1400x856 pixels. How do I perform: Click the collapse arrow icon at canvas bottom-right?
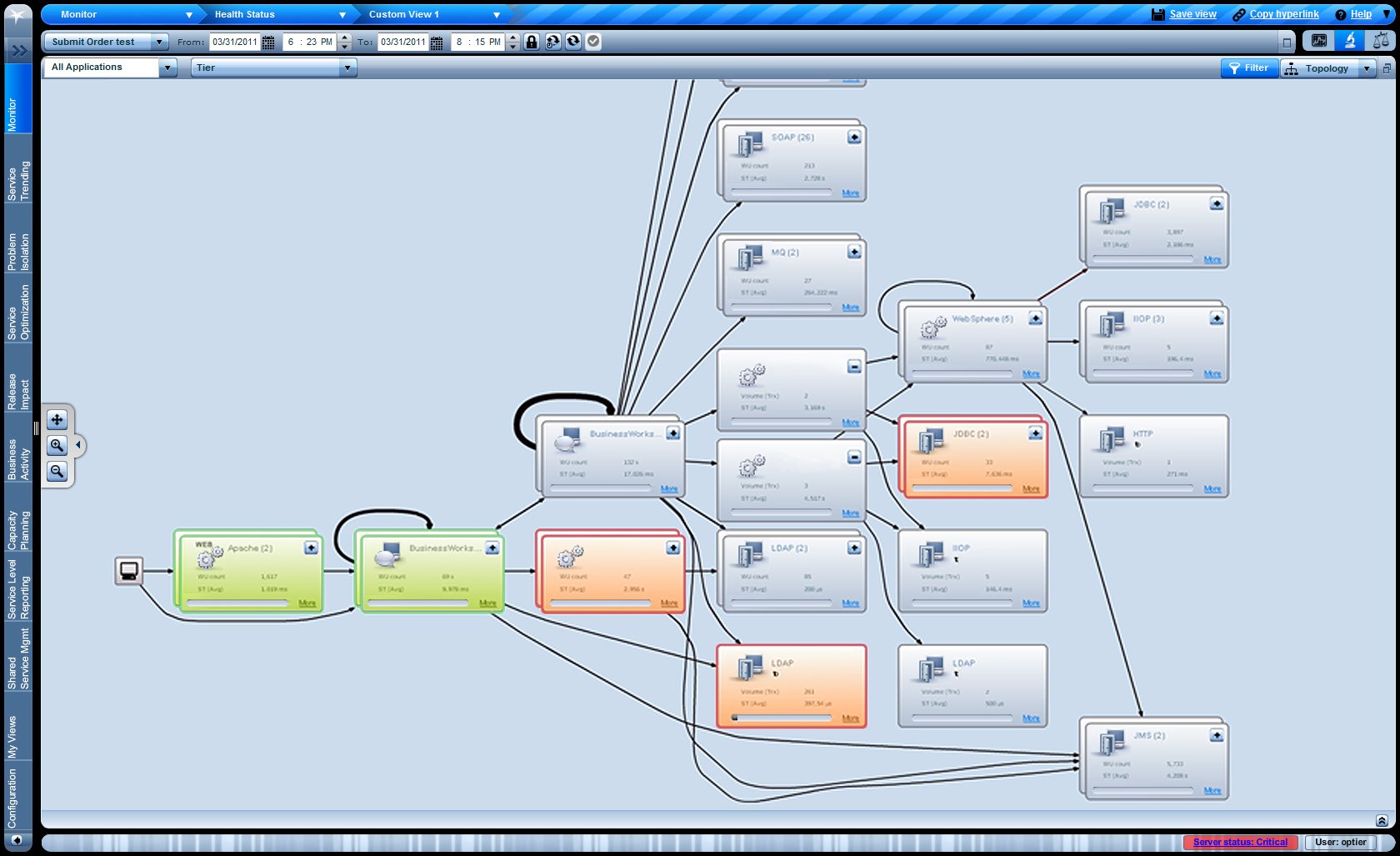pyautogui.click(x=1382, y=820)
